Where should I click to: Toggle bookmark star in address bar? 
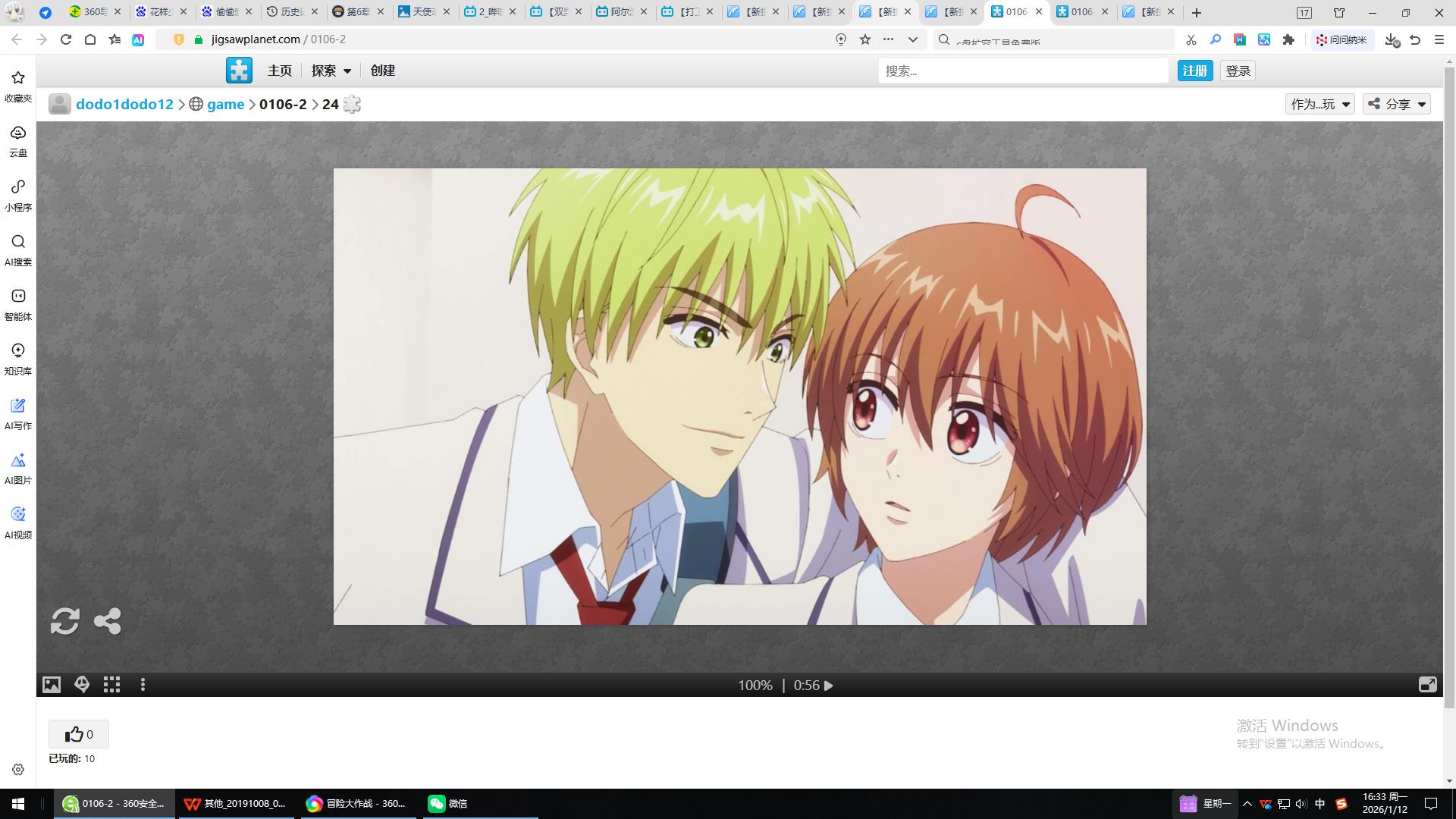(x=865, y=39)
